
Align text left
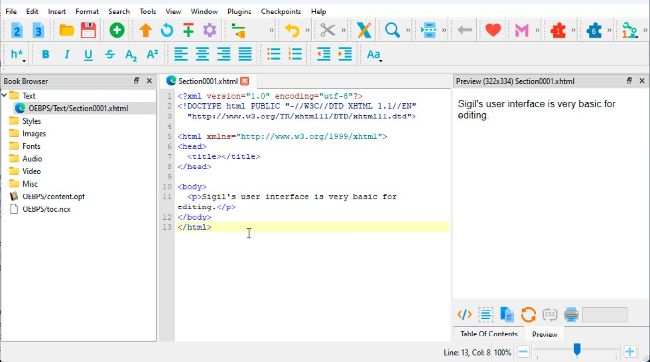(181, 54)
